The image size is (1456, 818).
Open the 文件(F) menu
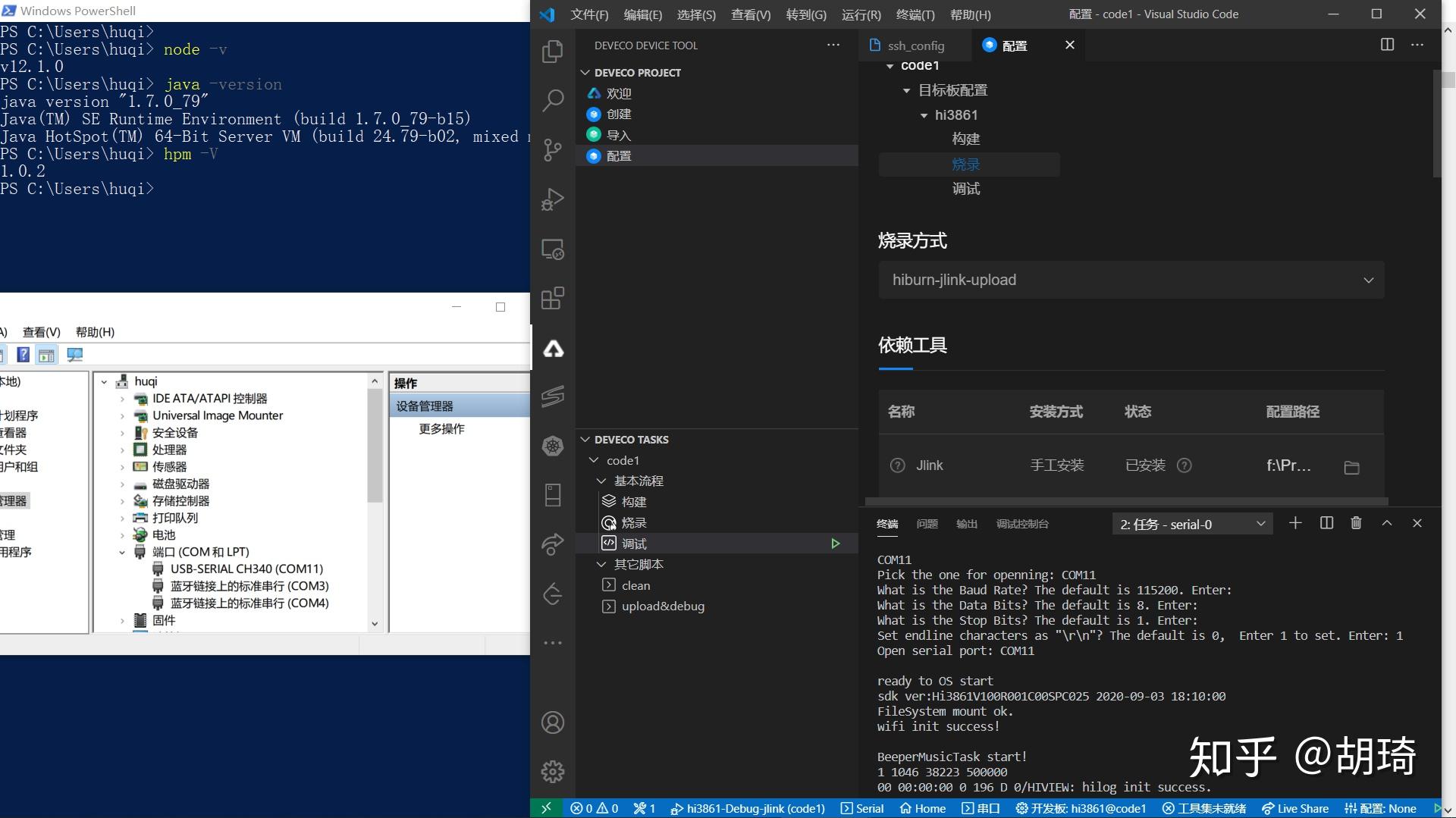(589, 14)
